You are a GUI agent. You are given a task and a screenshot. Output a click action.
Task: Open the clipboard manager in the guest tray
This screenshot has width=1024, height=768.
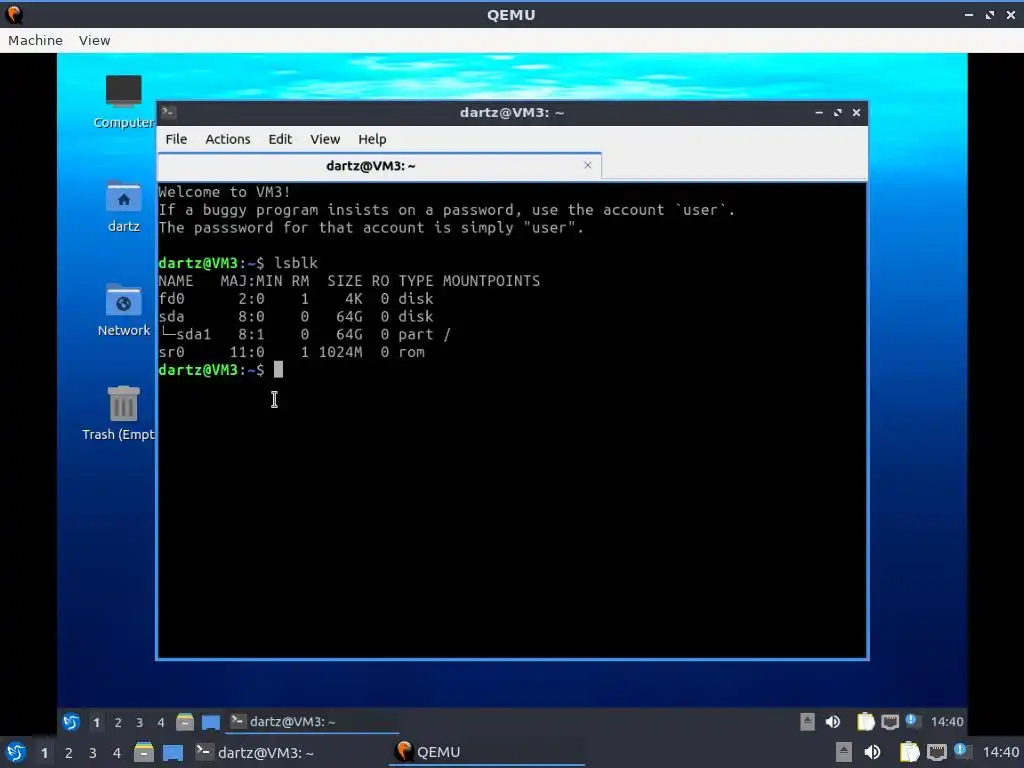pyautogui.click(x=866, y=722)
